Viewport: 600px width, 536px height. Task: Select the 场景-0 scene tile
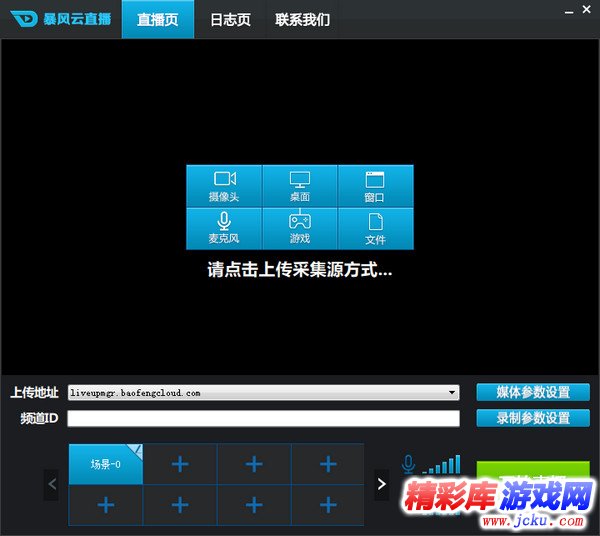(105, 464)
